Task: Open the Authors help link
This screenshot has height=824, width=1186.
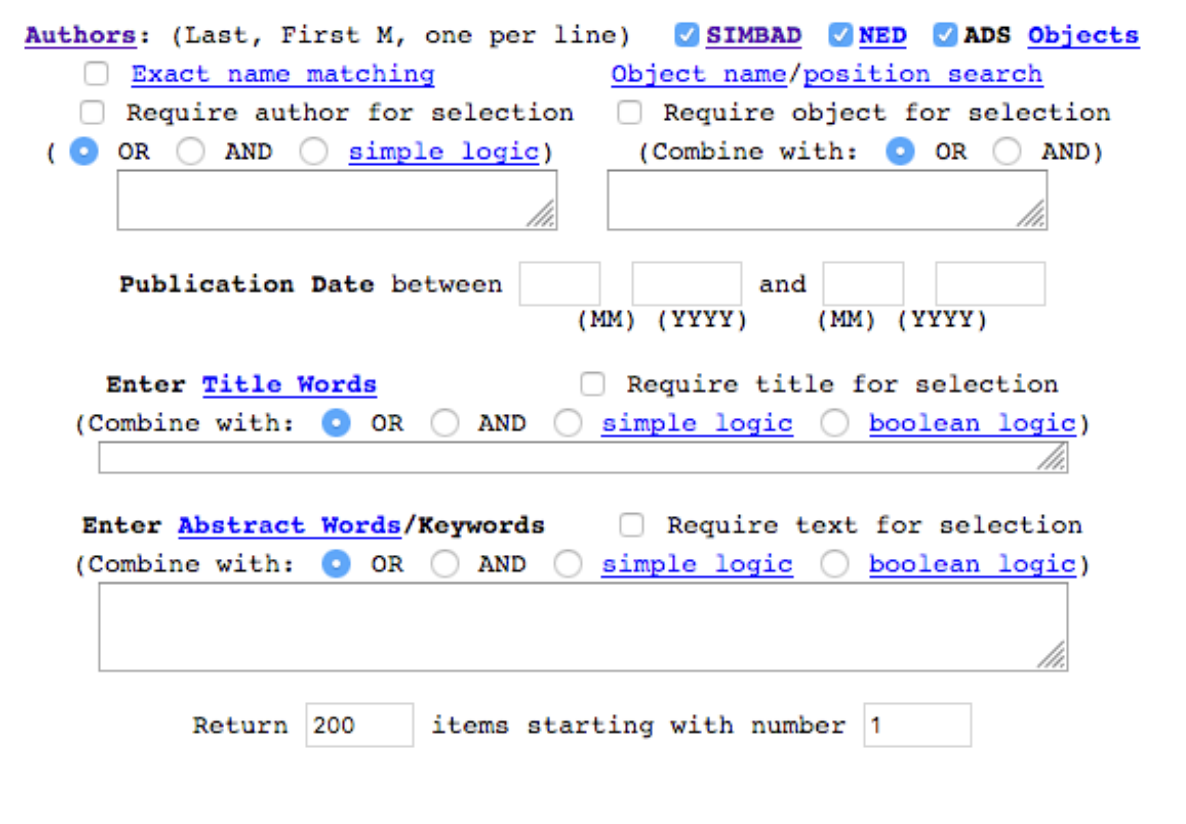Action: [x=81, y=36]
